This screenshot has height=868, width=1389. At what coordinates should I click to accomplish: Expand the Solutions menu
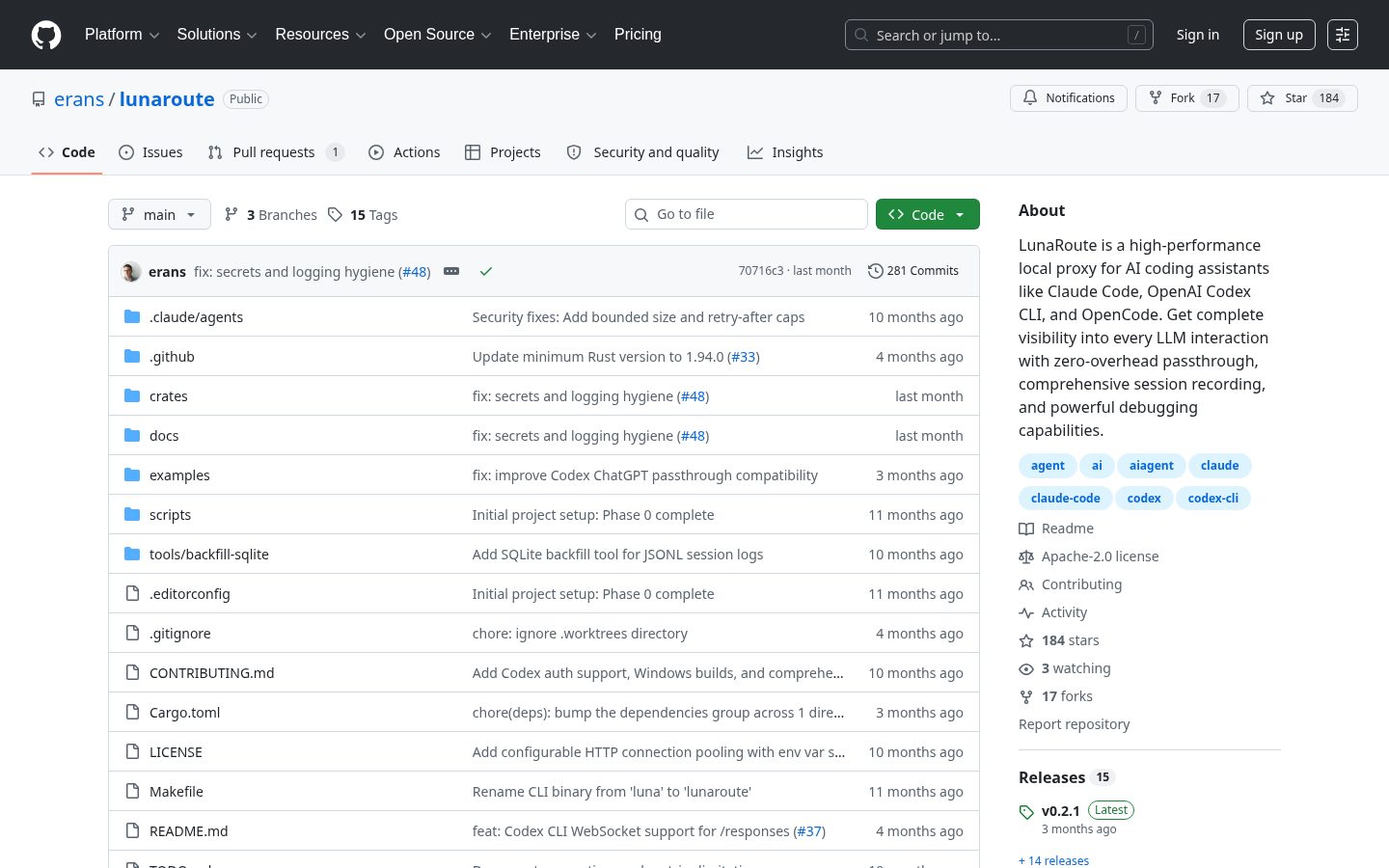(x=217, y=35)
